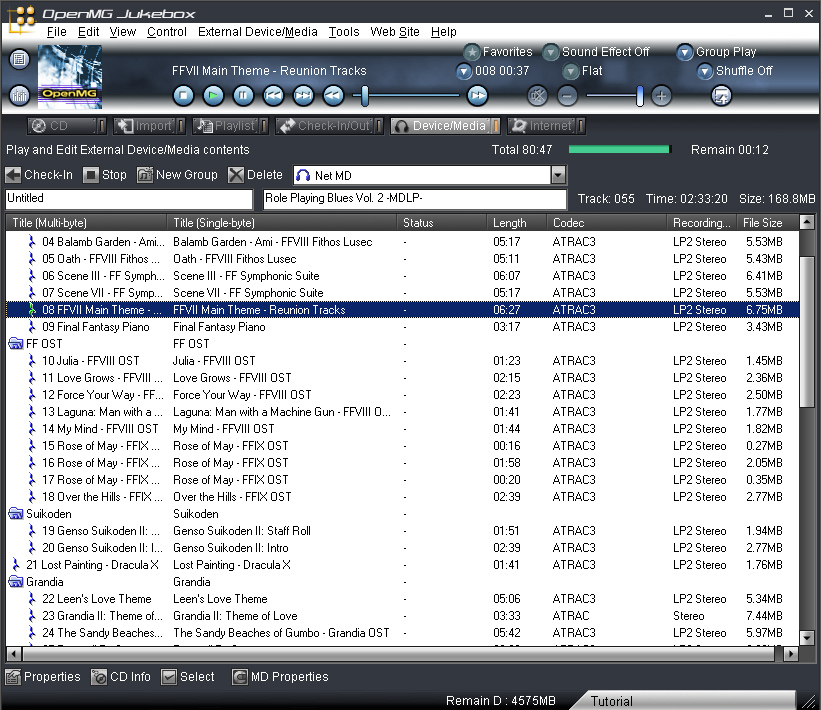Viewport: 821px width, 710px height.
Task: Open the External Device/Media menu
Action: click(x=258, y=32)
